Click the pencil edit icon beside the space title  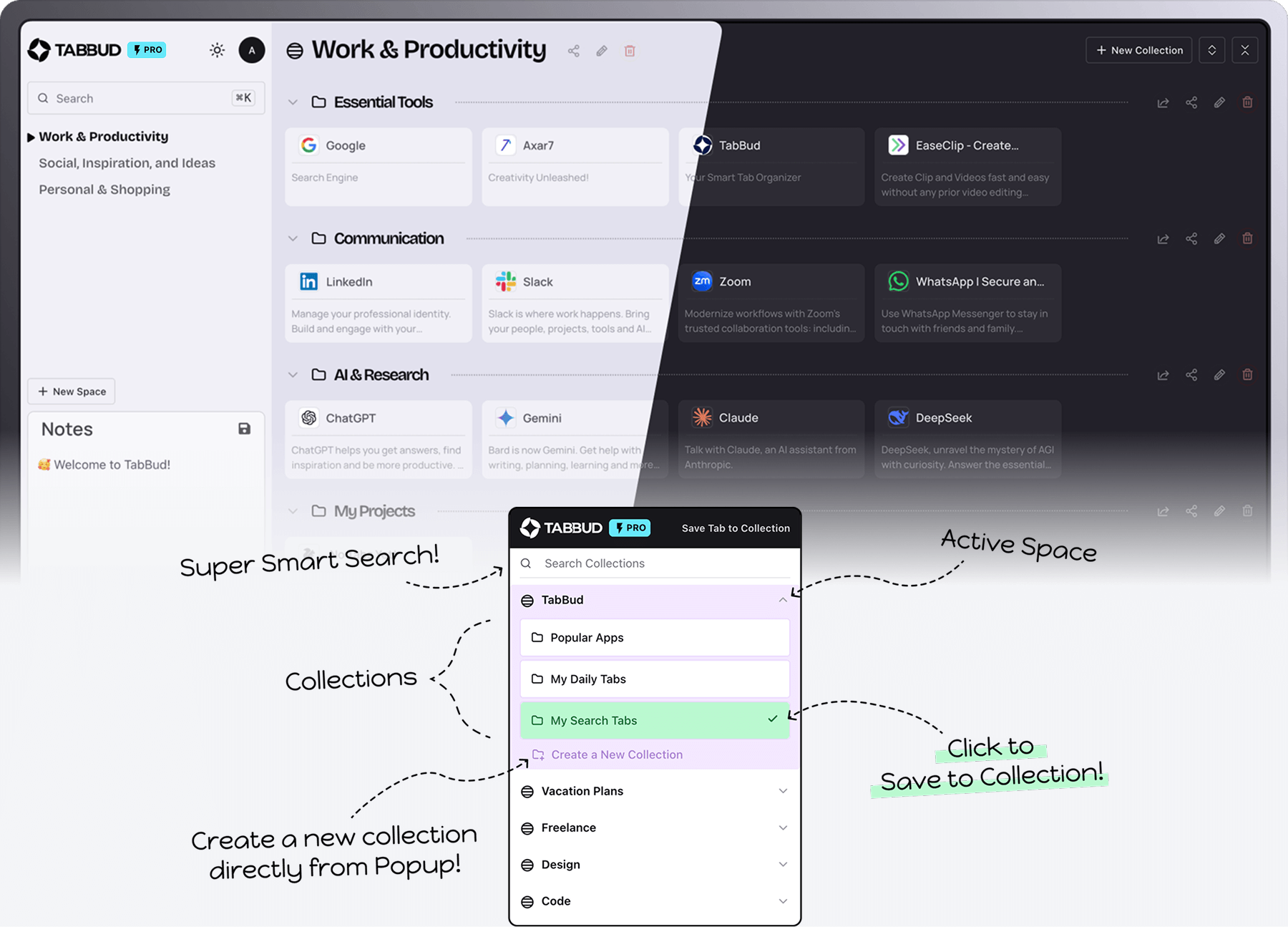(601, 51)
